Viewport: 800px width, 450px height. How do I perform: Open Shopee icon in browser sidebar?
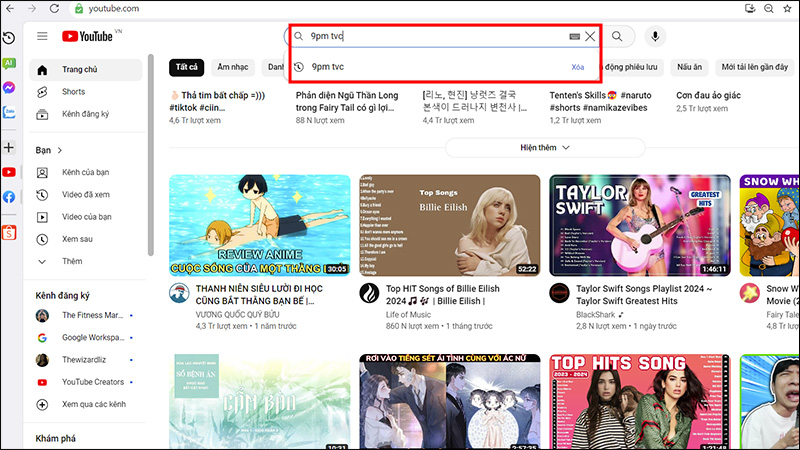9,232
